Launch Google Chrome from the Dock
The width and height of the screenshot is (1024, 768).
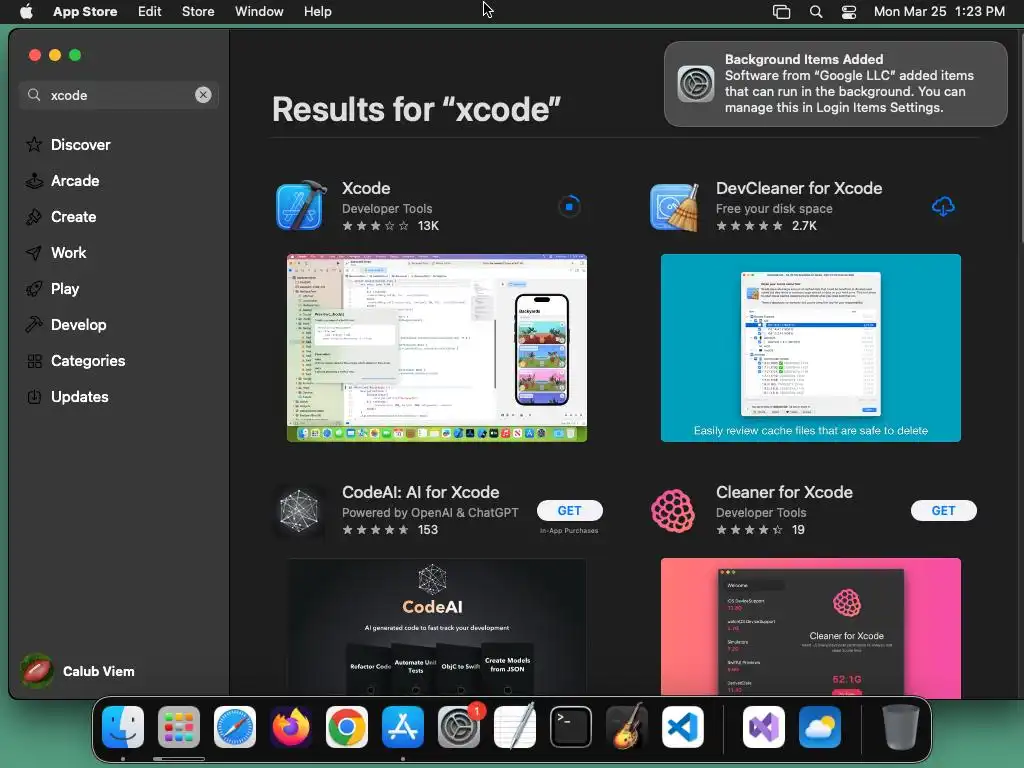click(x=347, y=727)
